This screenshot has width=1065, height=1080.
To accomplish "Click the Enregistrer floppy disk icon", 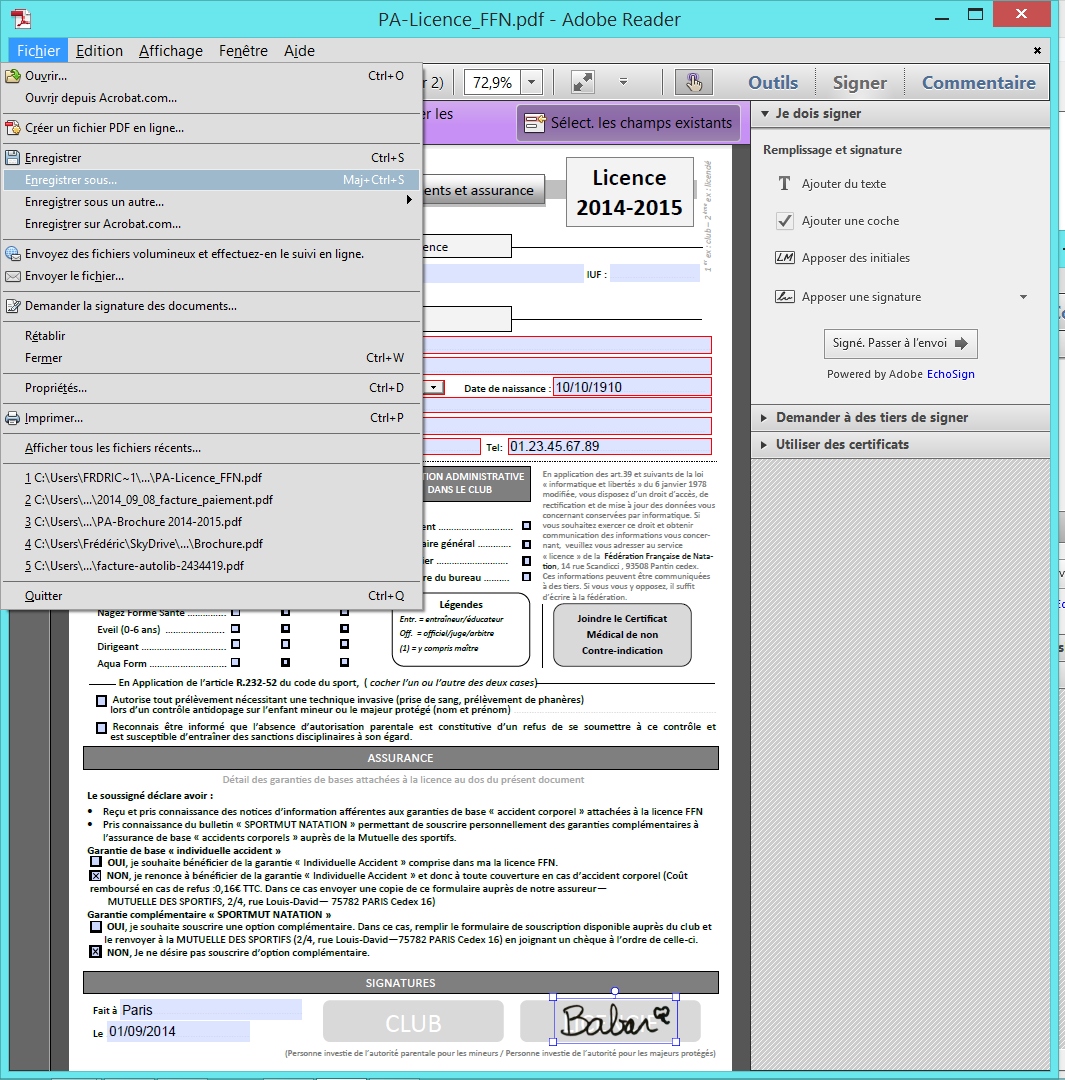I will pos(12,158).
